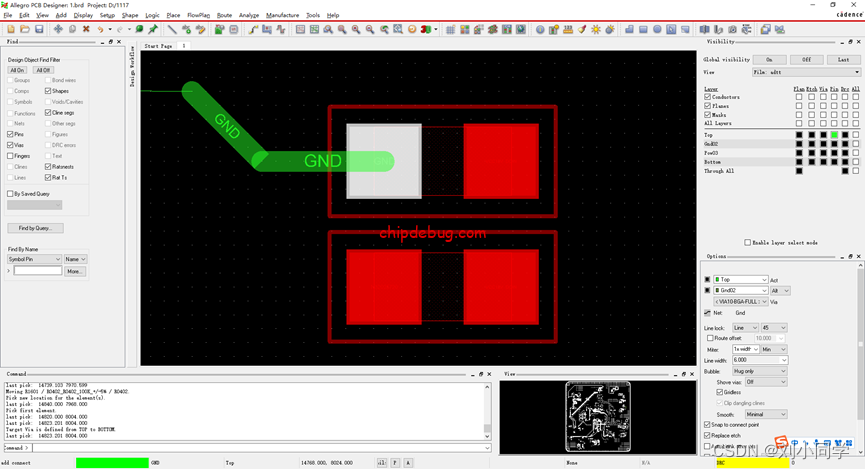This screenshot has width=865, height=469.
Task: Open the Manufacture menu
Action: (x=282, y=16)
